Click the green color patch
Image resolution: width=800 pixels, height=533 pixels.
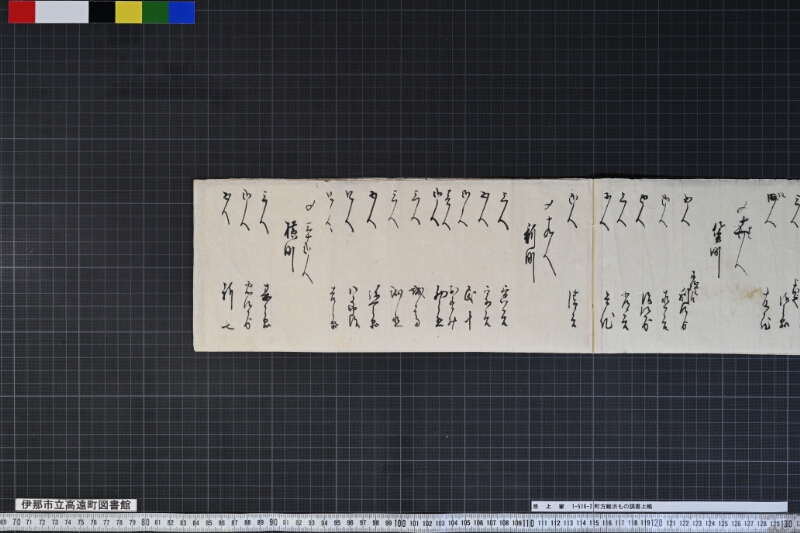155,12
